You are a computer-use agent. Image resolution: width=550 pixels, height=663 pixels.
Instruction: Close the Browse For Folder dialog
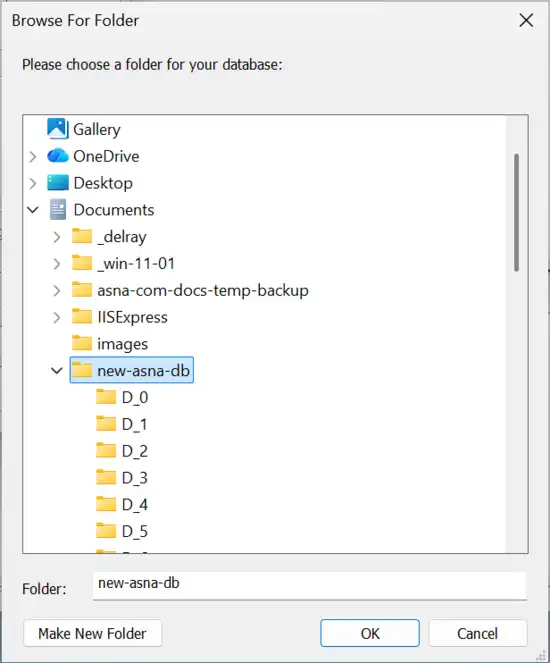click(526, 20)
